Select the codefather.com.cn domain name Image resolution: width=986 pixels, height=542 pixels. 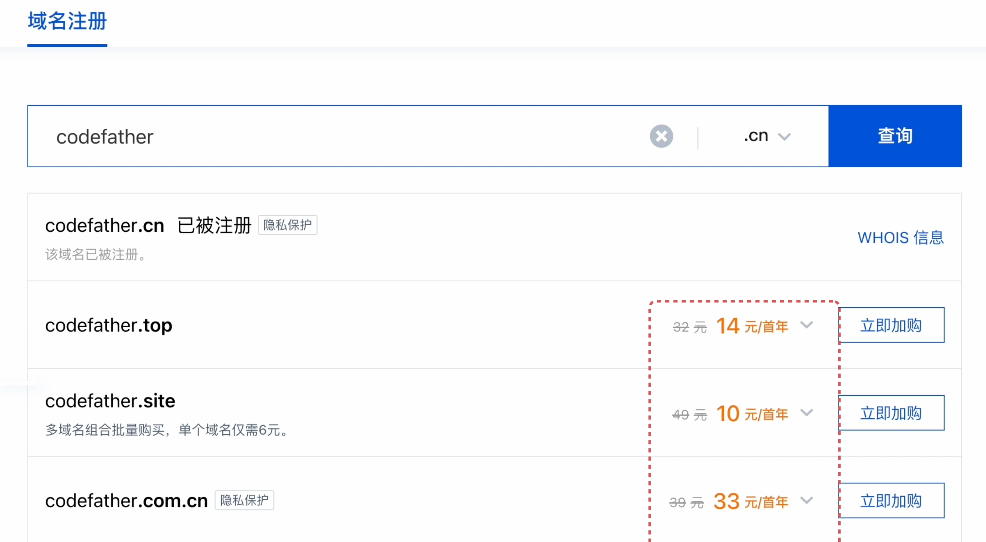pyautogui.click(x=126, y=500)
